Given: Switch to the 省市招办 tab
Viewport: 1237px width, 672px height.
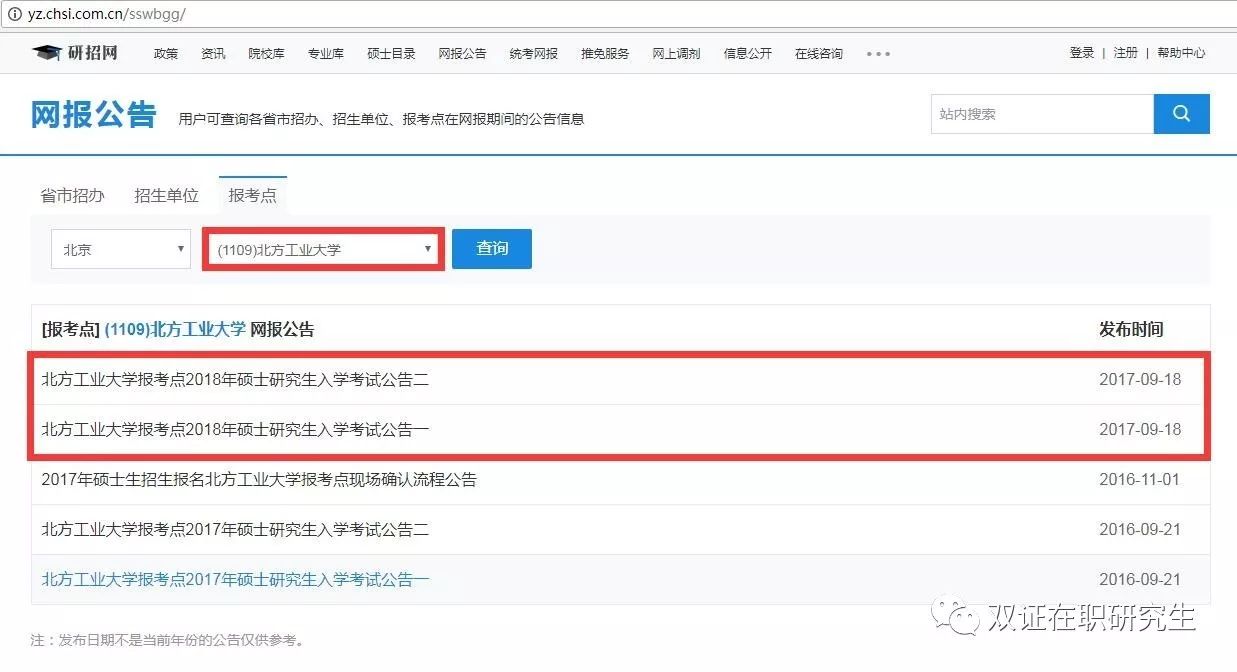Looking at the screenshot, I should pyautogui.click(x=72, y=196).
